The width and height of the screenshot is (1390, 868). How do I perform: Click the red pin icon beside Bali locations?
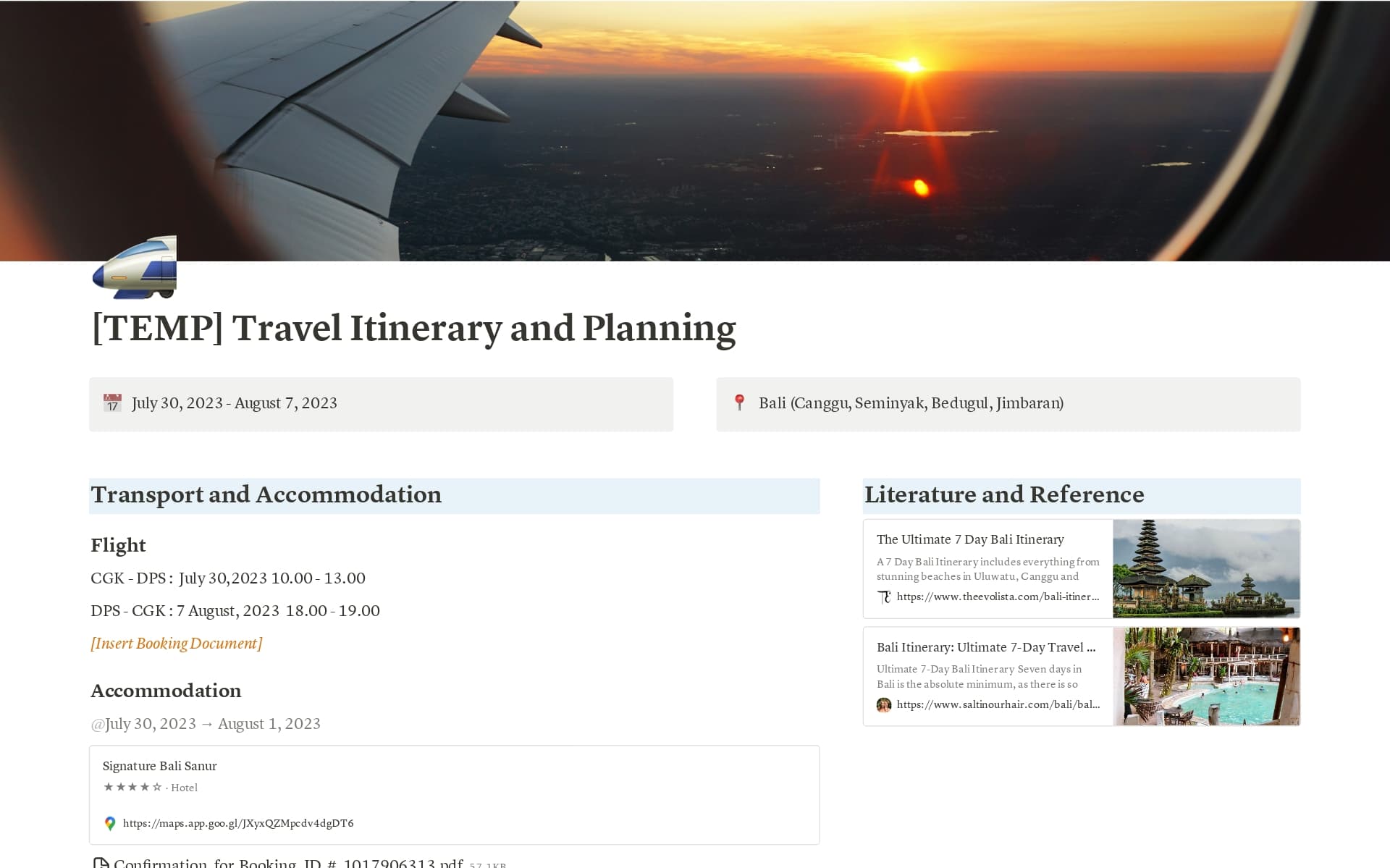740,403
